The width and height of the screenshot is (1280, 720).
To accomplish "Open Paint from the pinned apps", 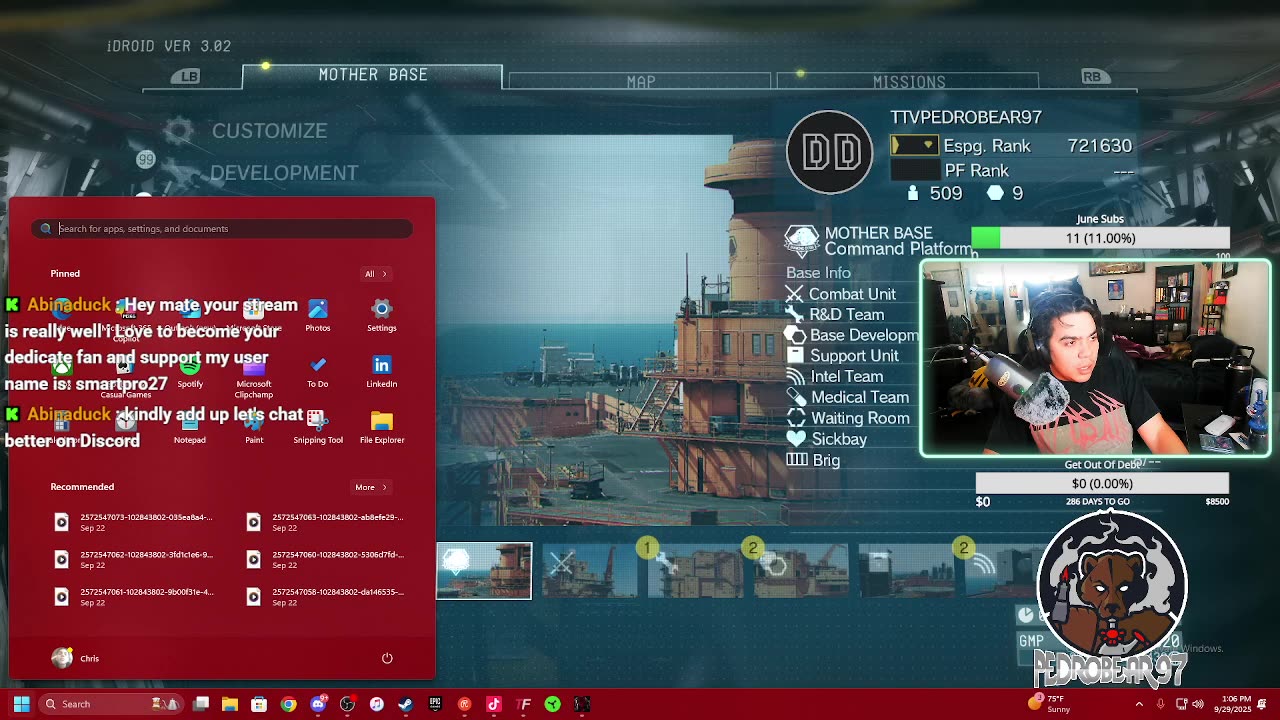I will [254, 427].
